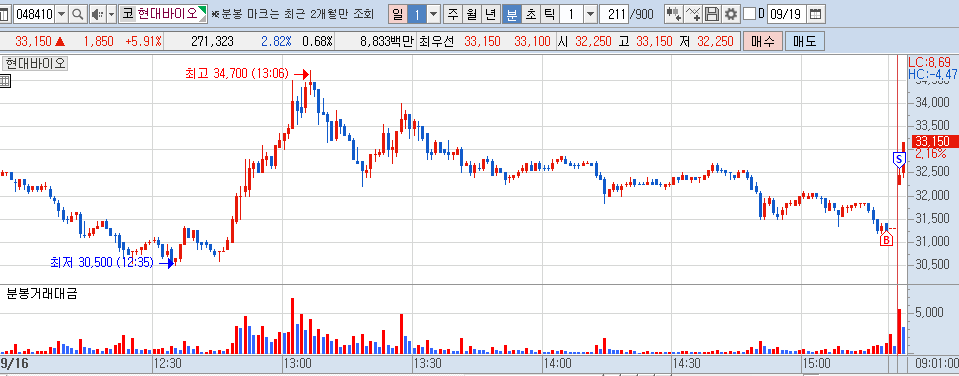Screen dimensions: 959x376
Task: Click the stock search magnifier icon
Action: 78,13
